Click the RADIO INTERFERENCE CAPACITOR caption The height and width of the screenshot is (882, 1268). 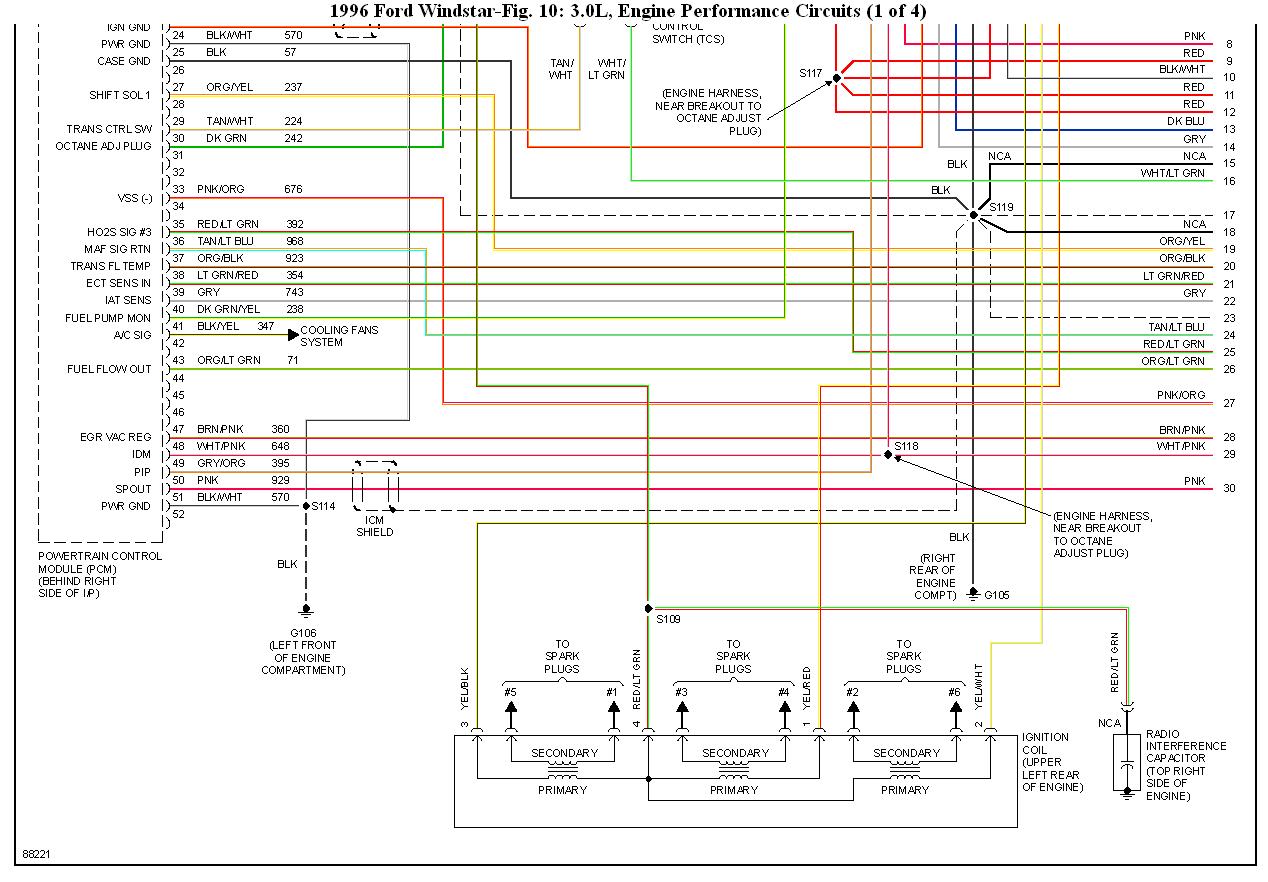point(1186,765)
